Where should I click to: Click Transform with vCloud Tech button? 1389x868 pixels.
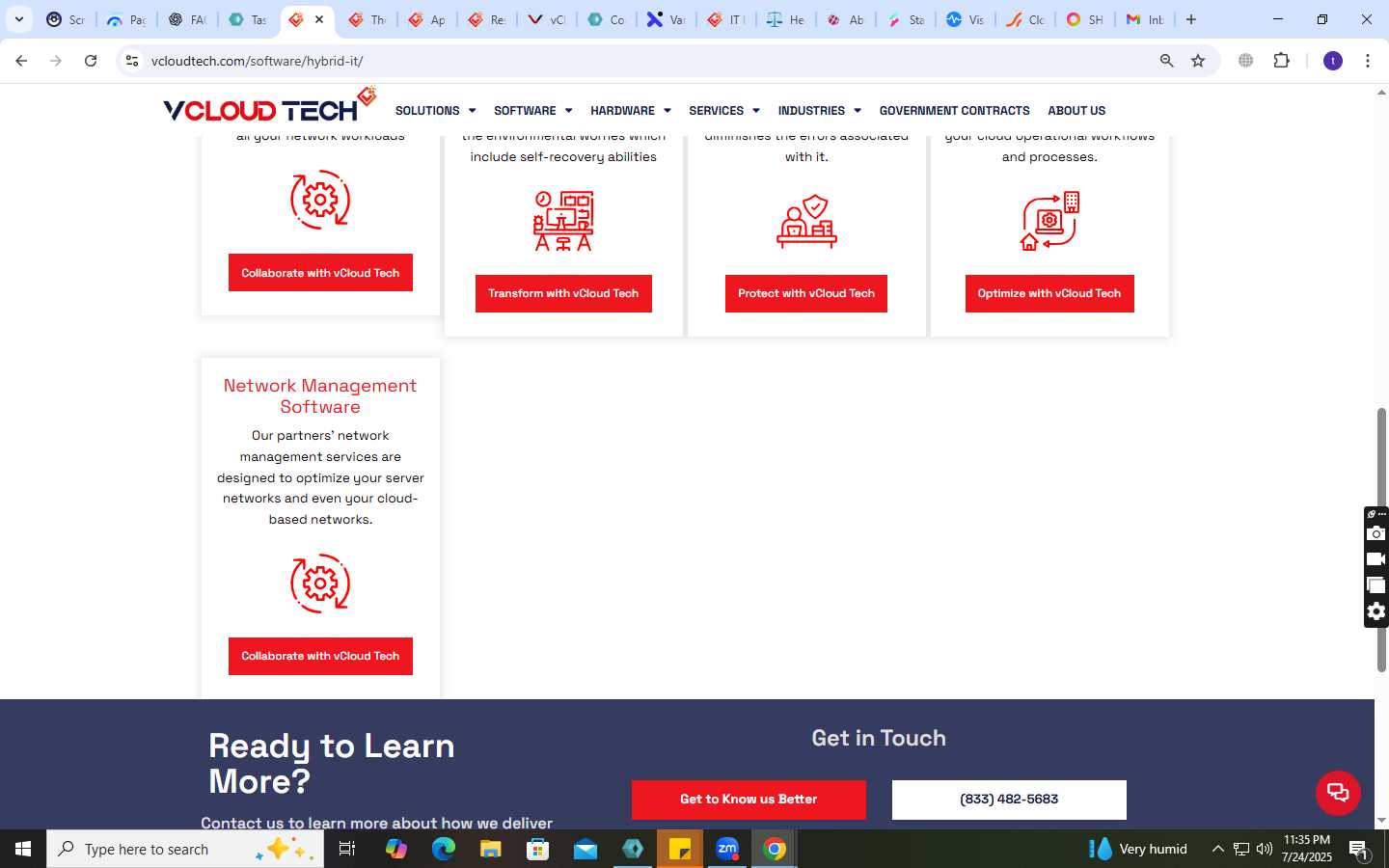pos(563,293)
